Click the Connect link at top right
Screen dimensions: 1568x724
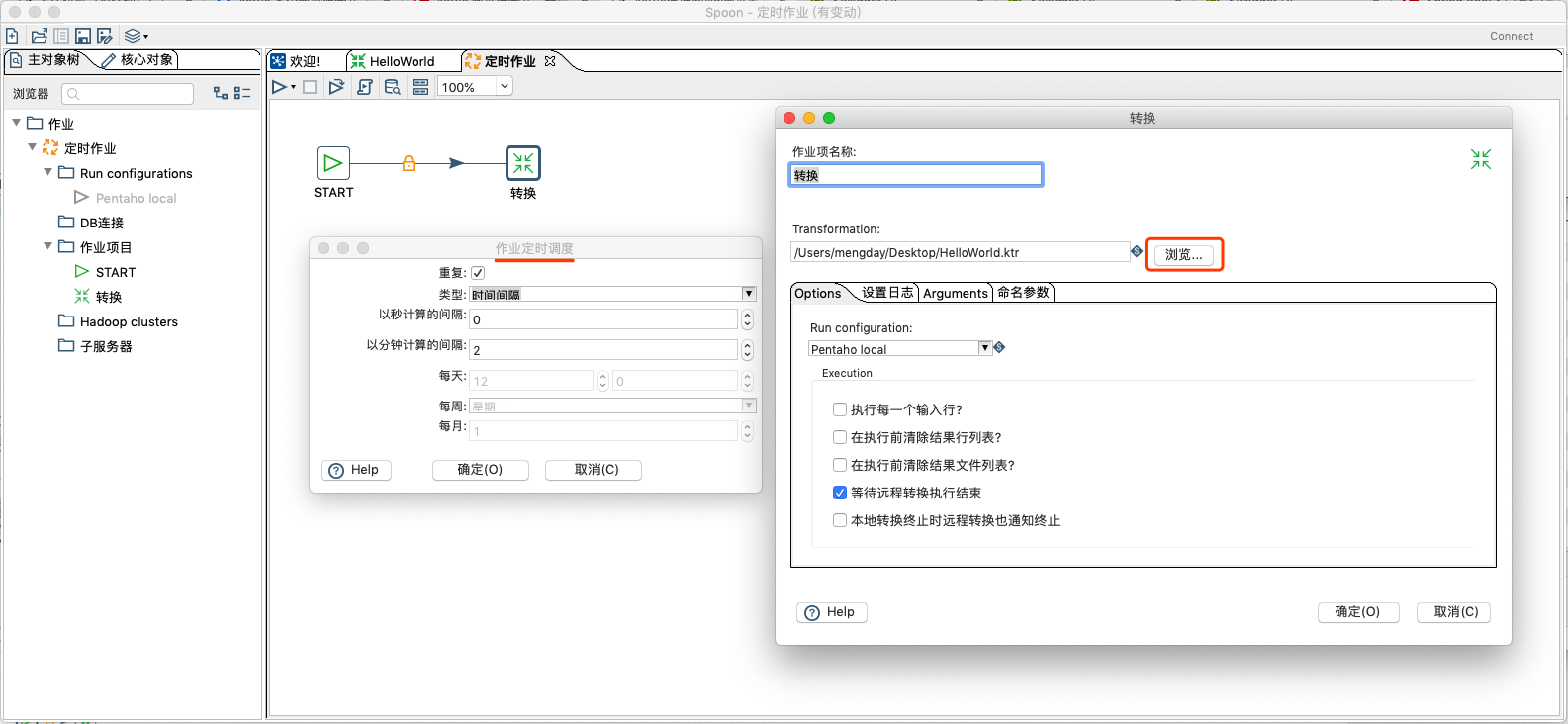1512,36
